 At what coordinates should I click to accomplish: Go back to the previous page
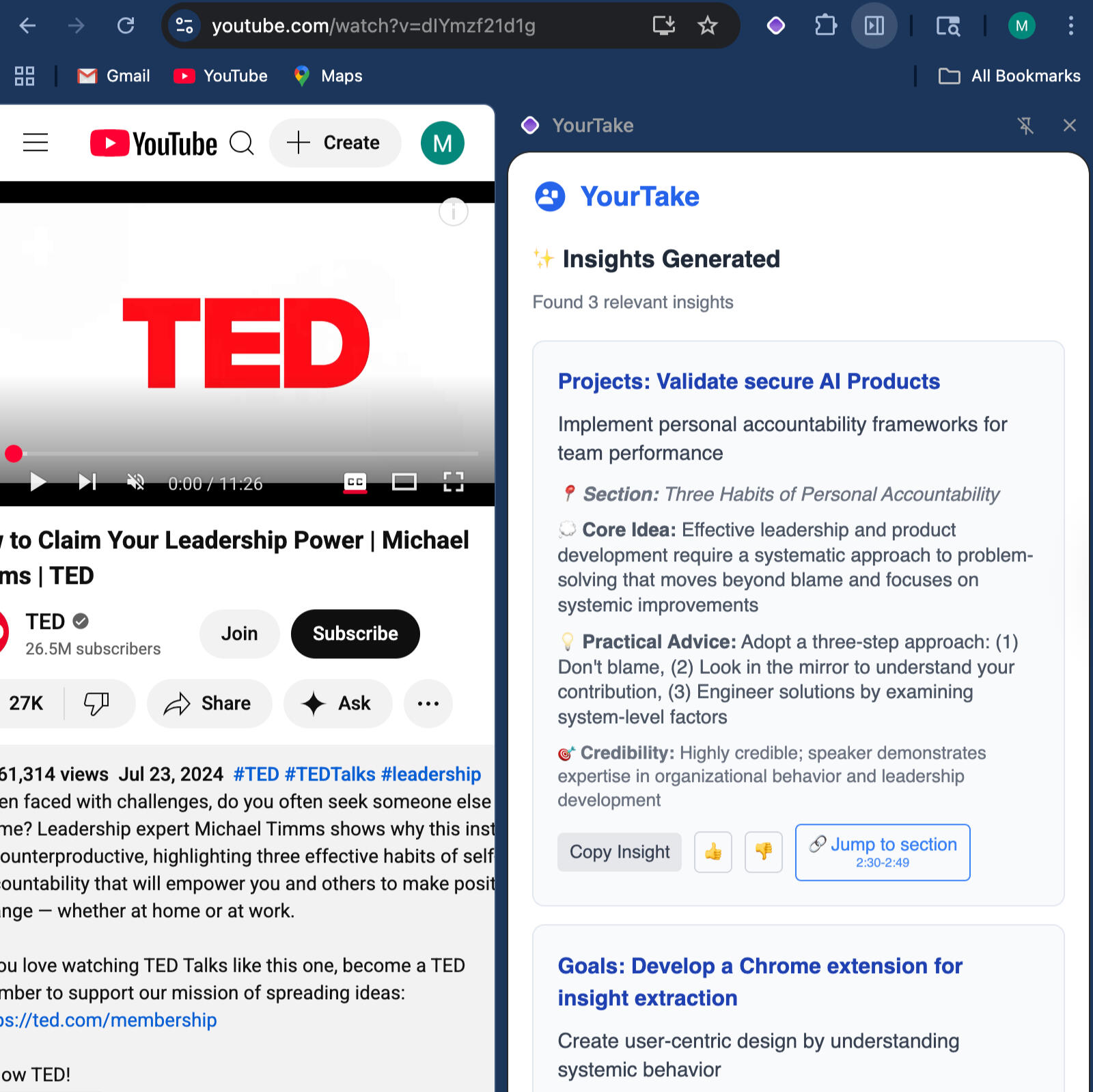pos(27,26)
